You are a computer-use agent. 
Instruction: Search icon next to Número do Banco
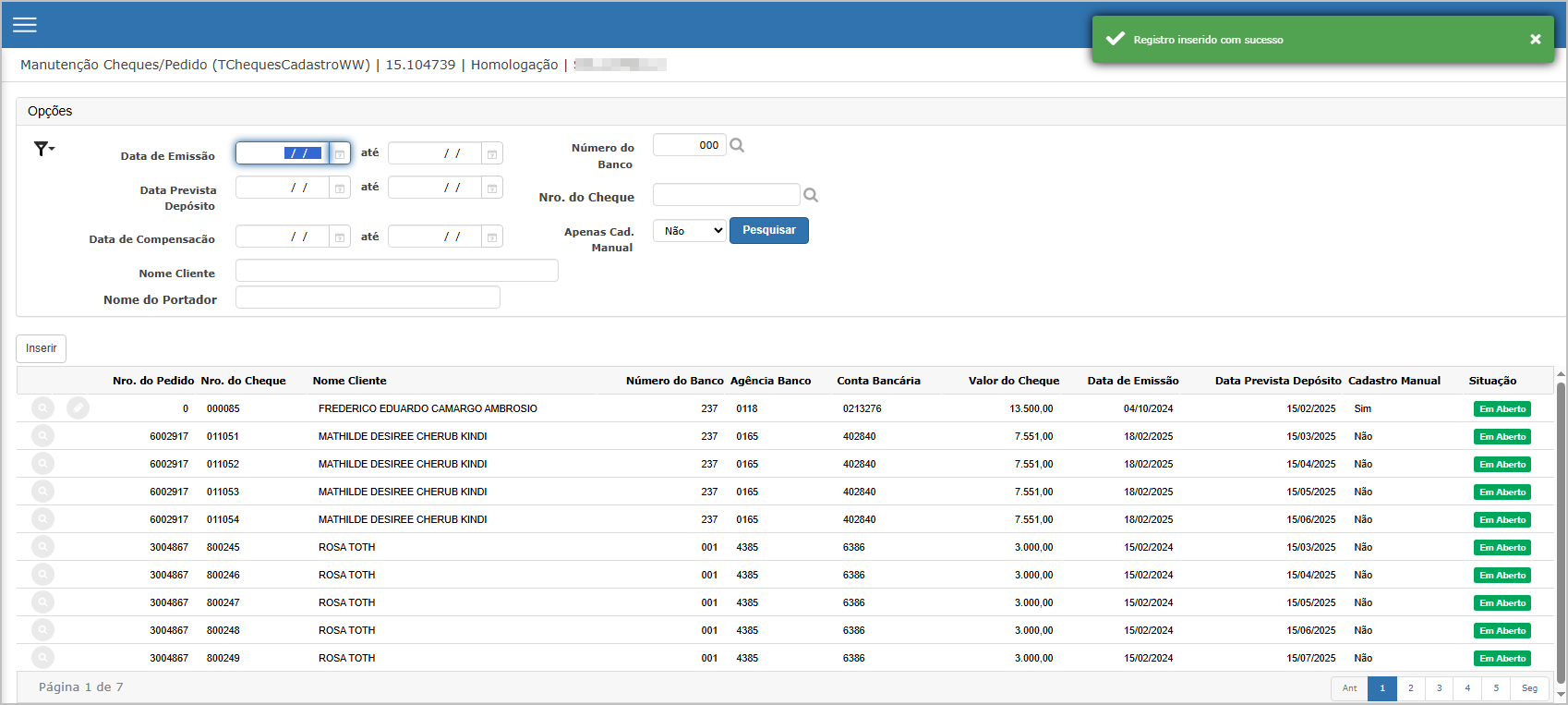[737, 145]
